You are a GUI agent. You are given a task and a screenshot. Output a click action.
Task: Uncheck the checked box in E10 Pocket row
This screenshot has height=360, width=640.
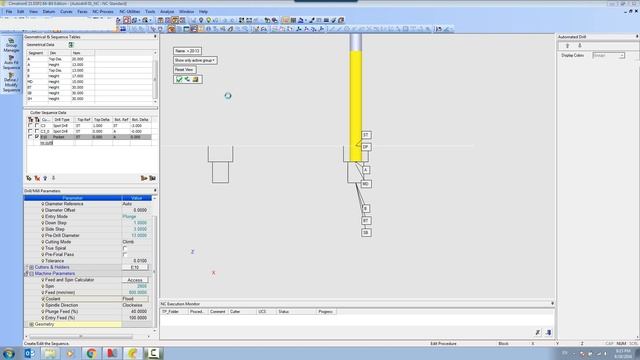coord(37,137)
